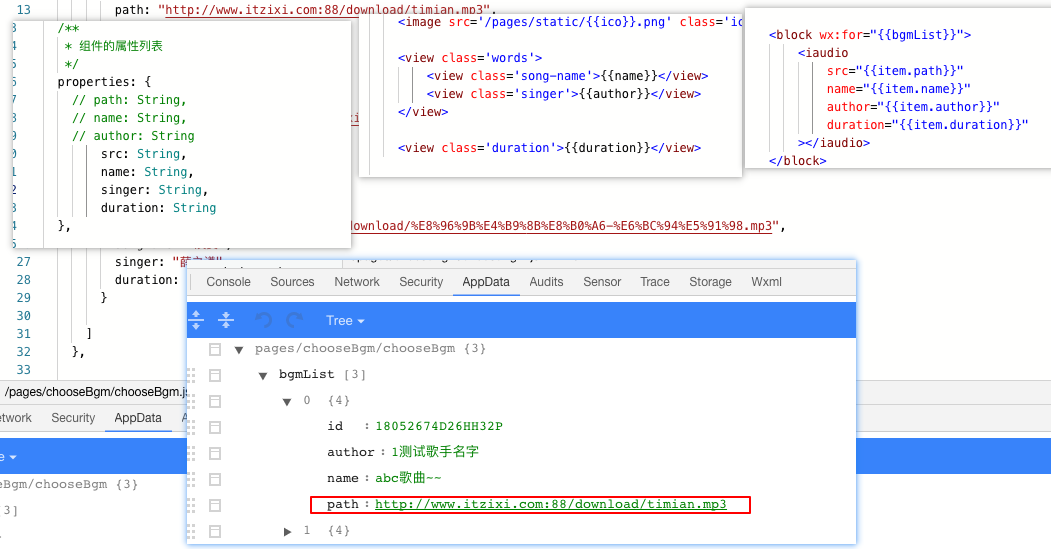1051x549 pixels.
Task: Click the author value 1测试歌手名字
Action: point(435,452)
